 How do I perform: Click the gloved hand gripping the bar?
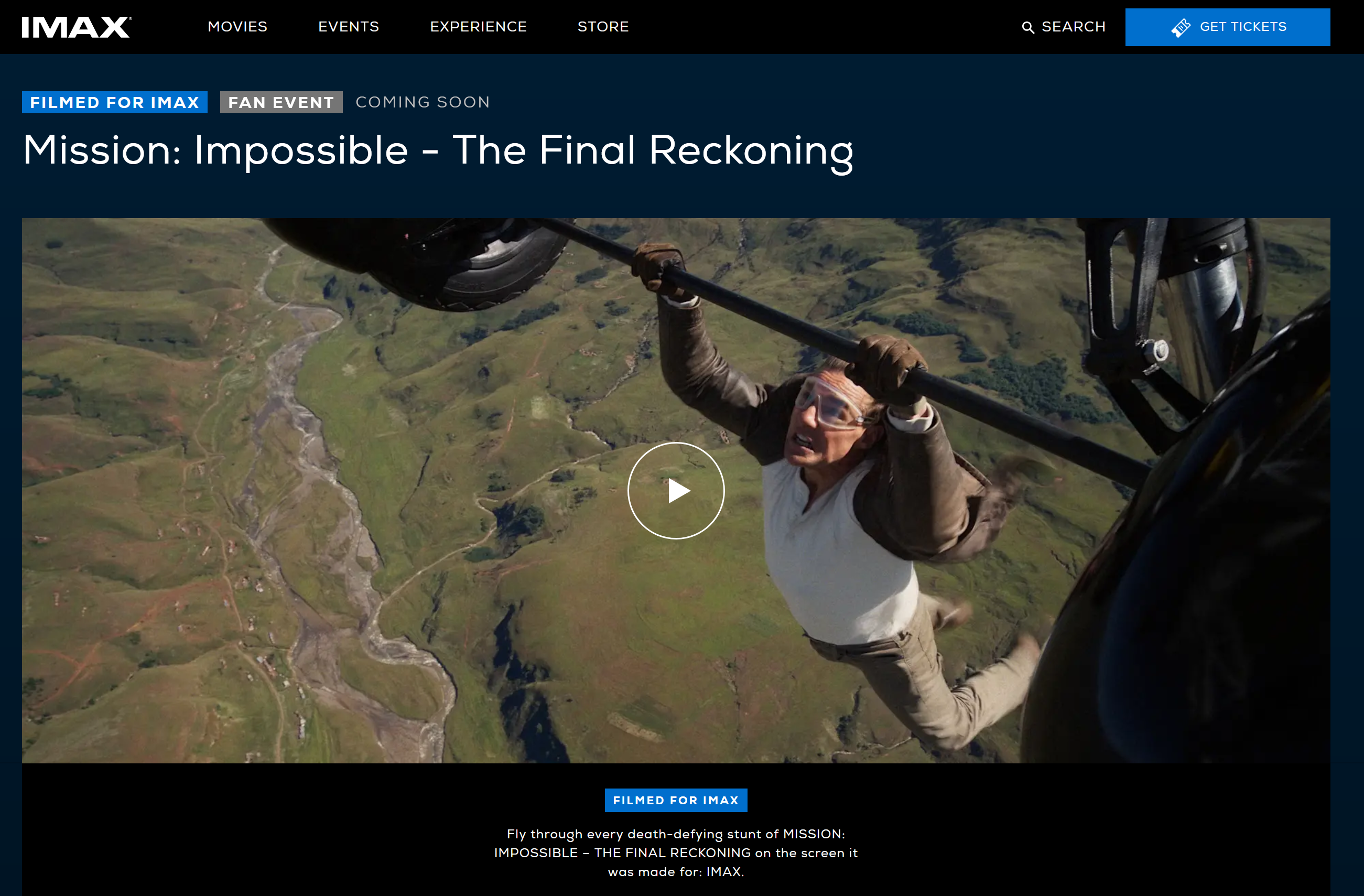tap(659, 269)
